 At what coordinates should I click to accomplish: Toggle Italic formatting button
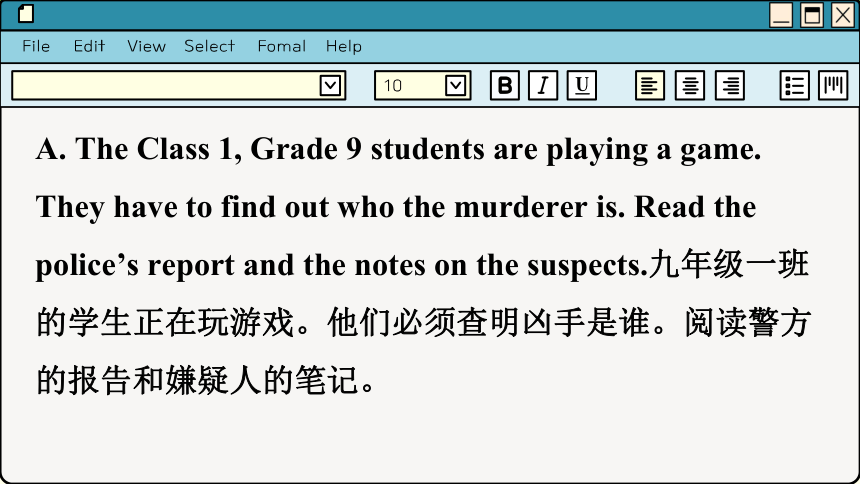pos(543,86)
